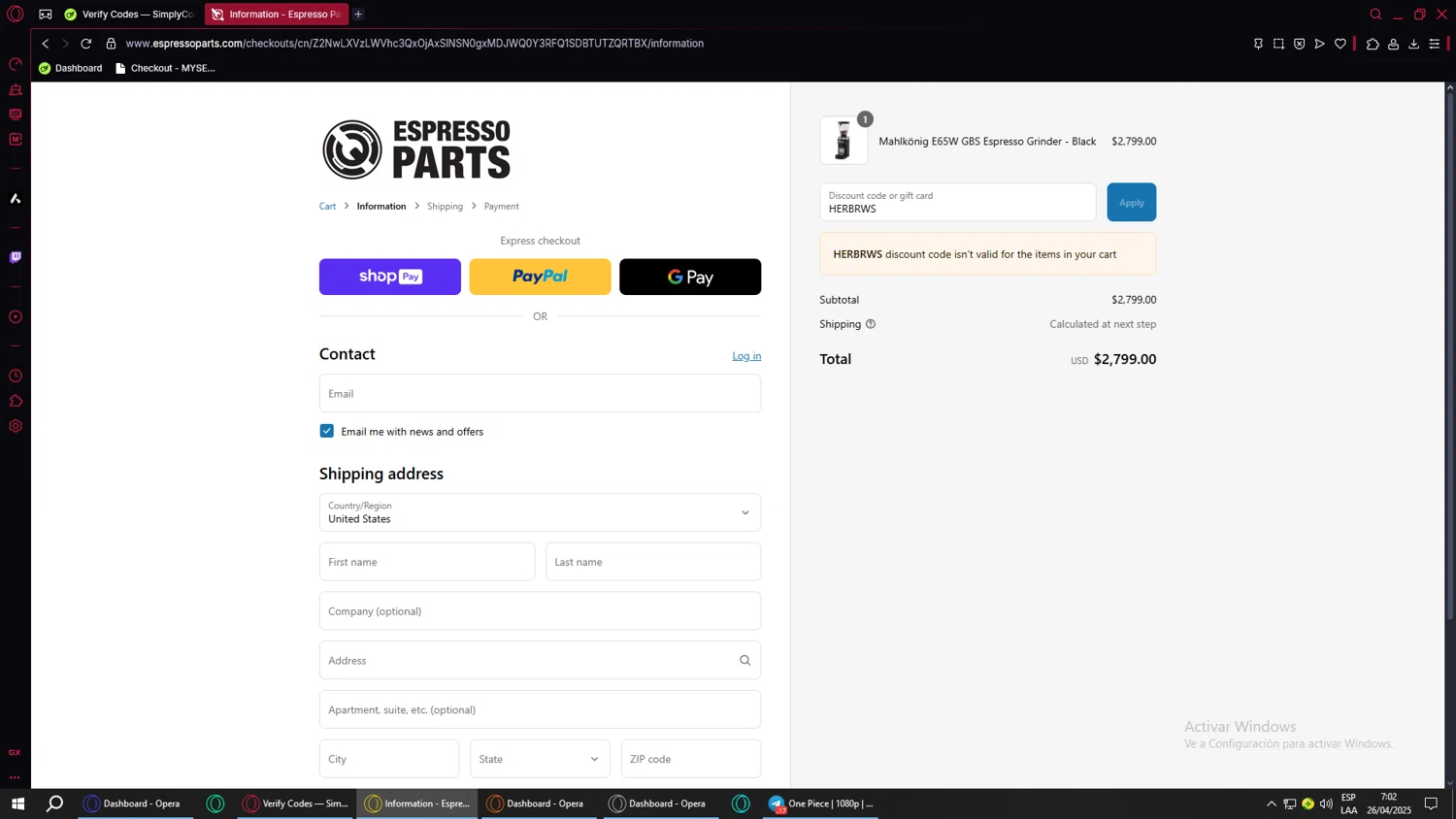Click the pinboard pin icon in address bar
The image size is (1456, 819).
coord(1258,44)
